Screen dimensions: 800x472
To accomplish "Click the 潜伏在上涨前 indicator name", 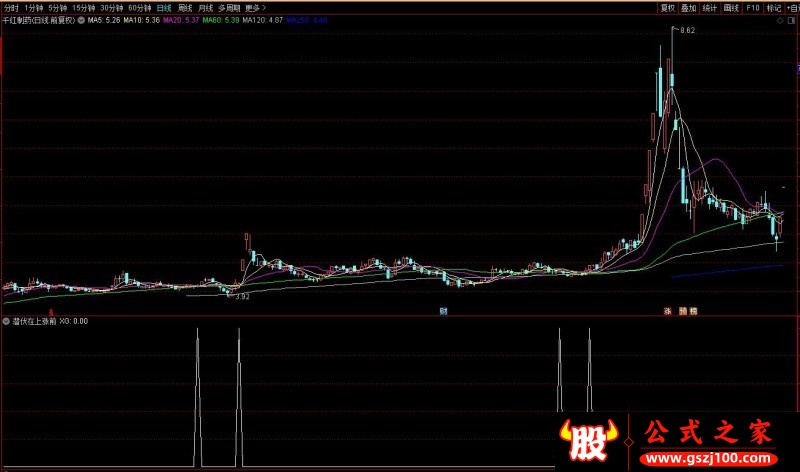I will (x=34, y=321).
